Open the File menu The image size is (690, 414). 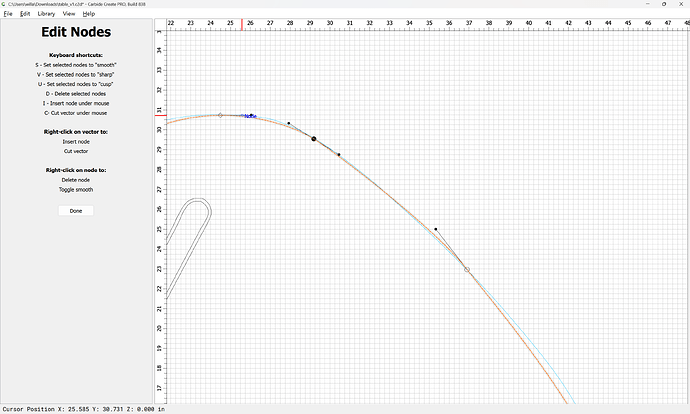pyautogui.click(x=7, y=14)
